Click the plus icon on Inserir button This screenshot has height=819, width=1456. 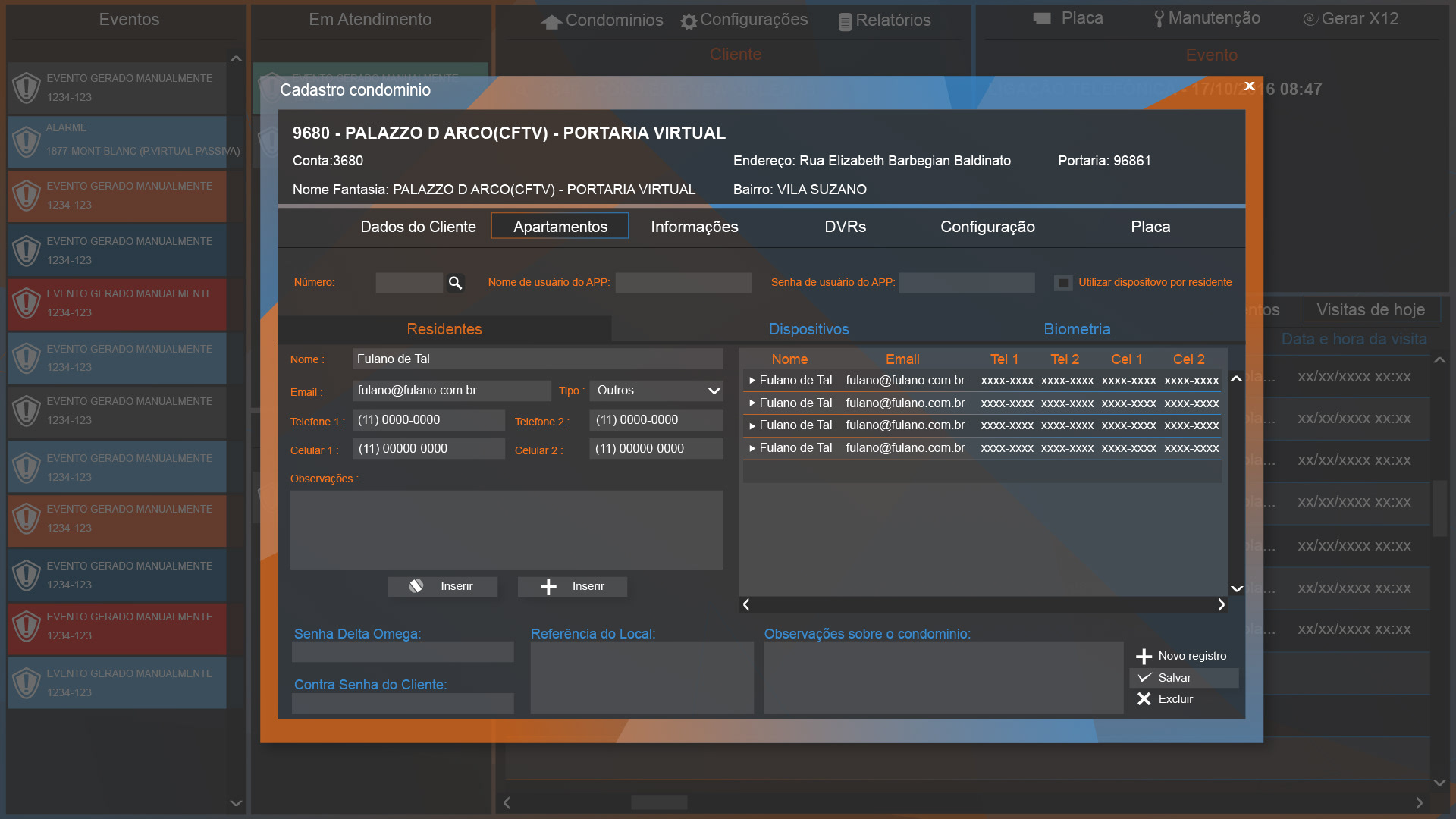point(548,586)
